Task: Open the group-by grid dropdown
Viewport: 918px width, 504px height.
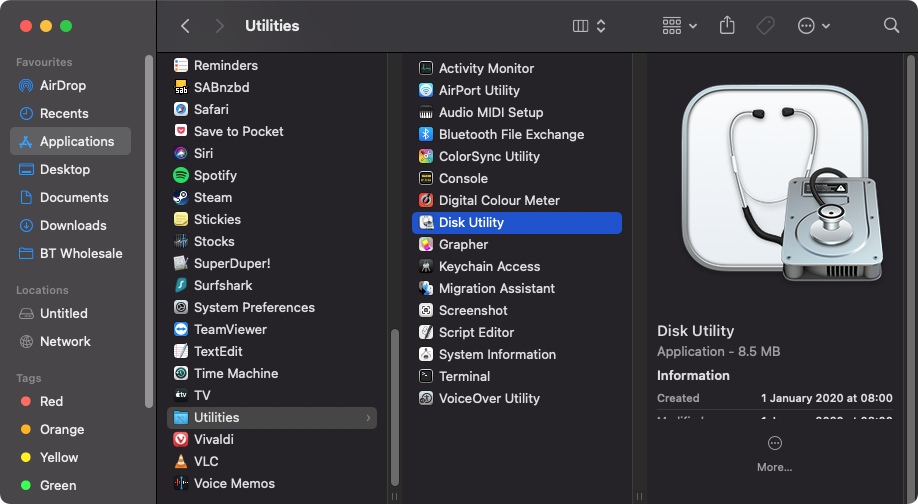Action: [x=679, y=26]
